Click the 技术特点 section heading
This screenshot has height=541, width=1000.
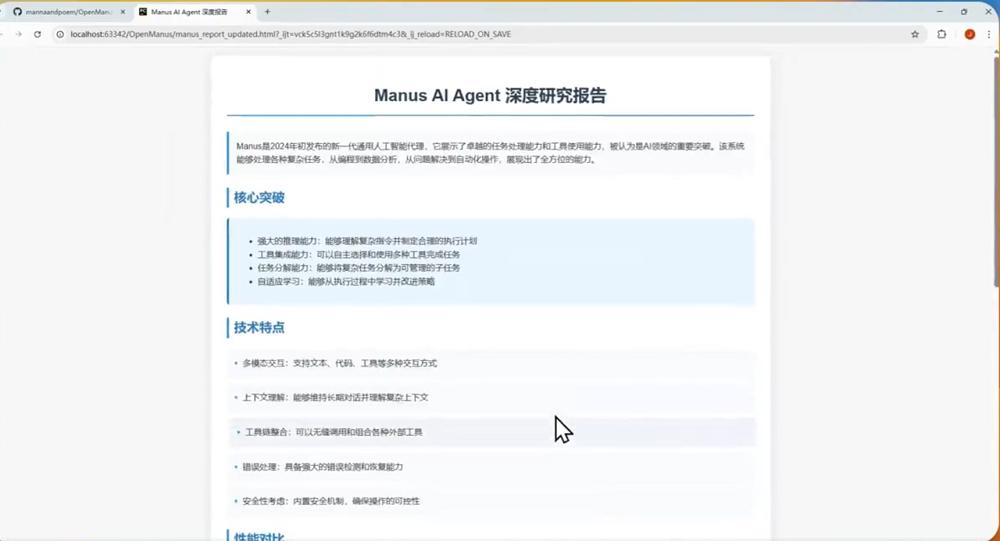click(259, 328)
